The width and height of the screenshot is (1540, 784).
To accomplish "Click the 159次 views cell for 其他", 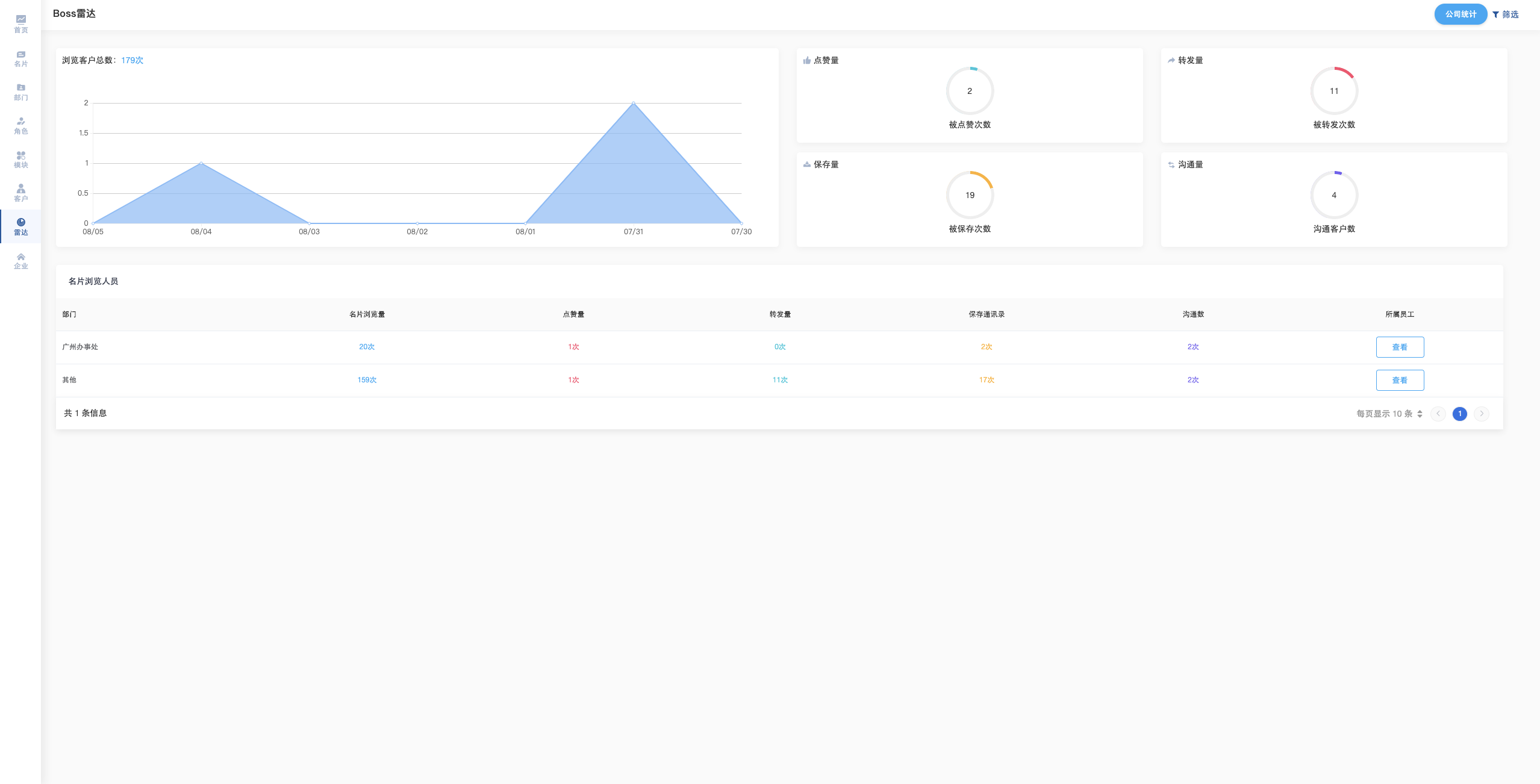I will click(367, 380).
